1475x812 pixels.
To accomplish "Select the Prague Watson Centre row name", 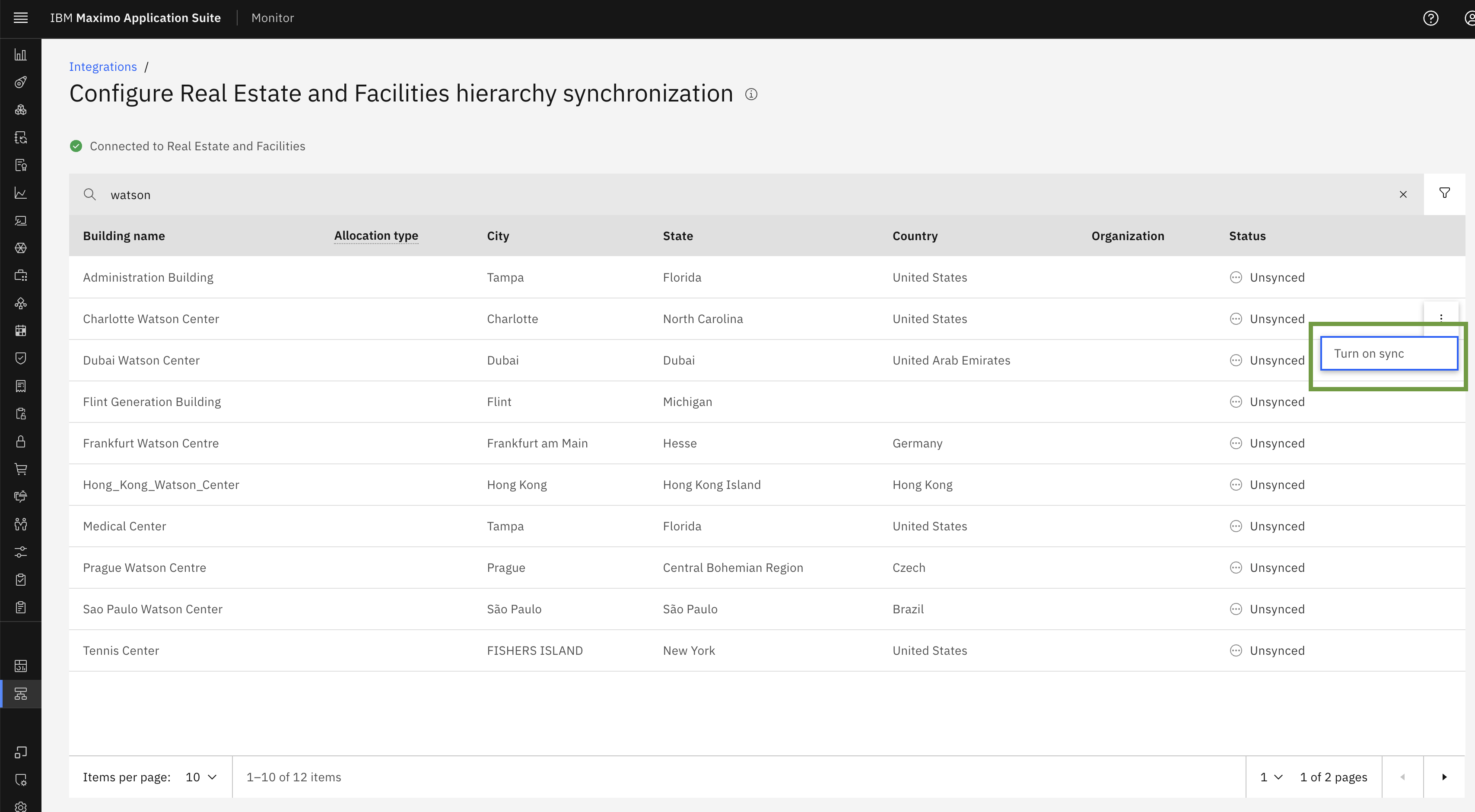I will click(144, 568).
